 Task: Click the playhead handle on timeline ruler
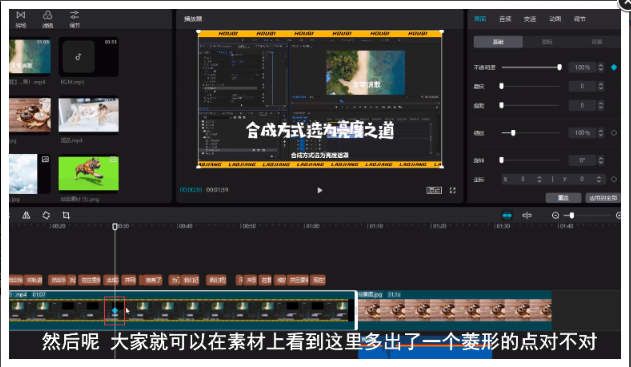click(x=115, y=227)
